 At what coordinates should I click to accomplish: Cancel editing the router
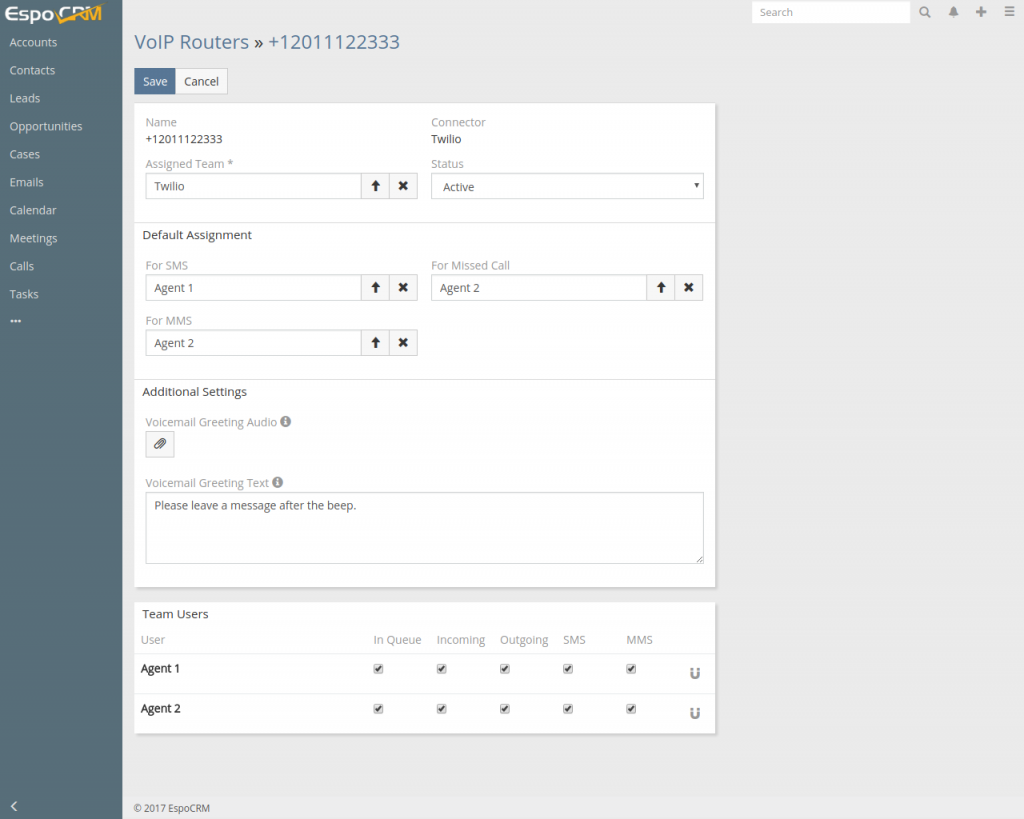(201, 82)
